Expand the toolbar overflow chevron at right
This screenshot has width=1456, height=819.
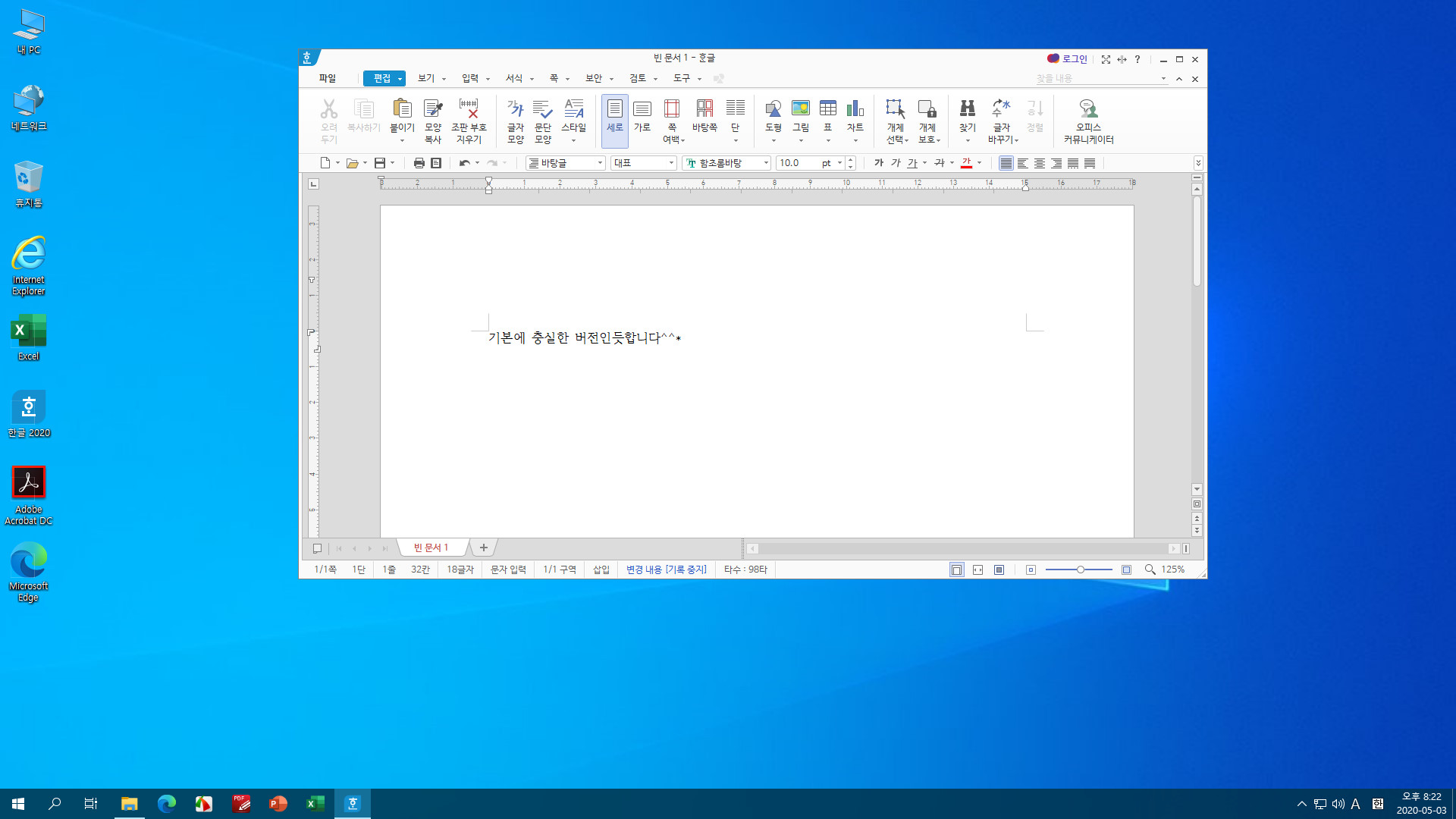[x=1198, y=163]
